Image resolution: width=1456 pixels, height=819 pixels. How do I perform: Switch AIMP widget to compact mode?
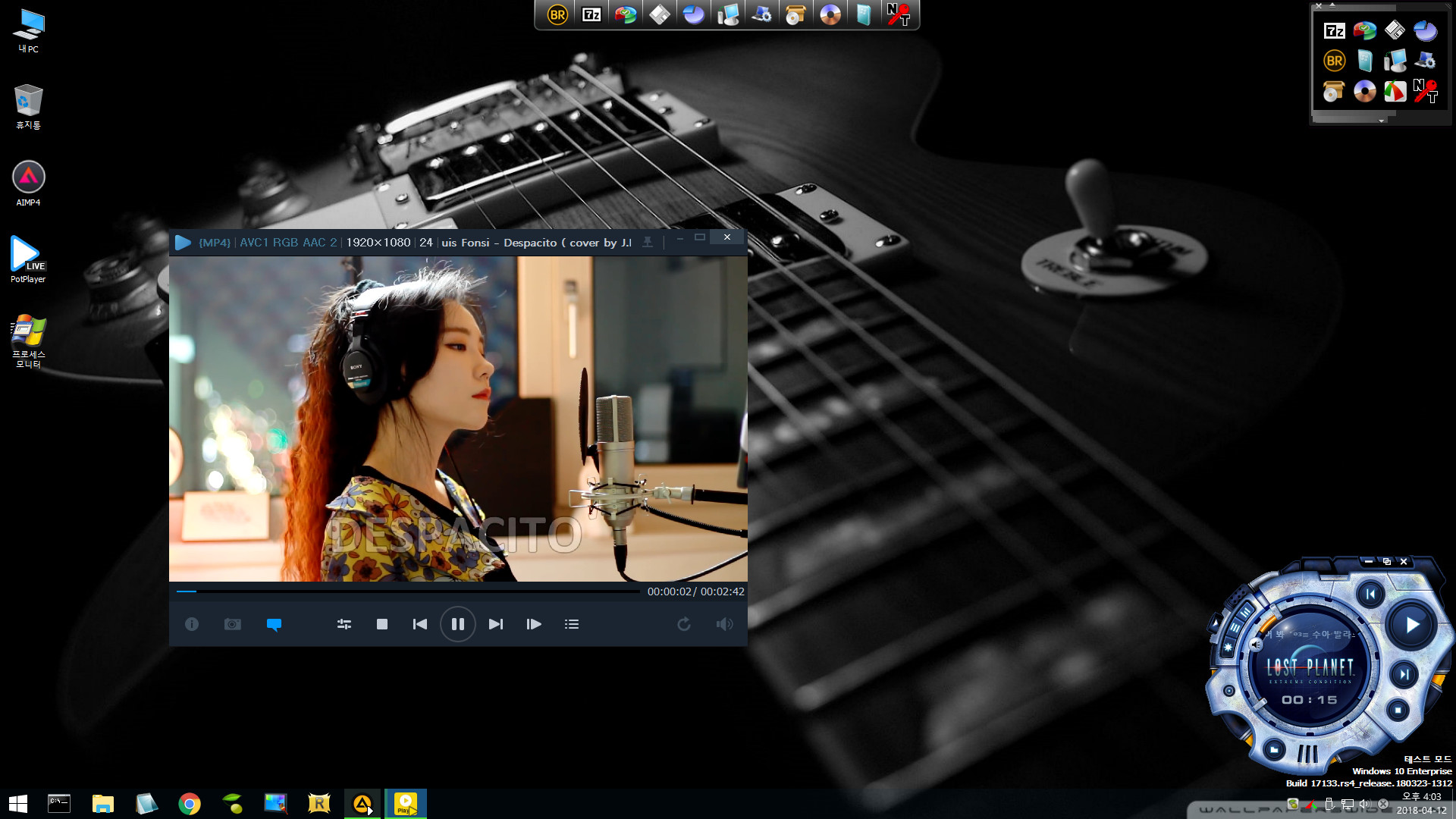[x=1386, y=561]
